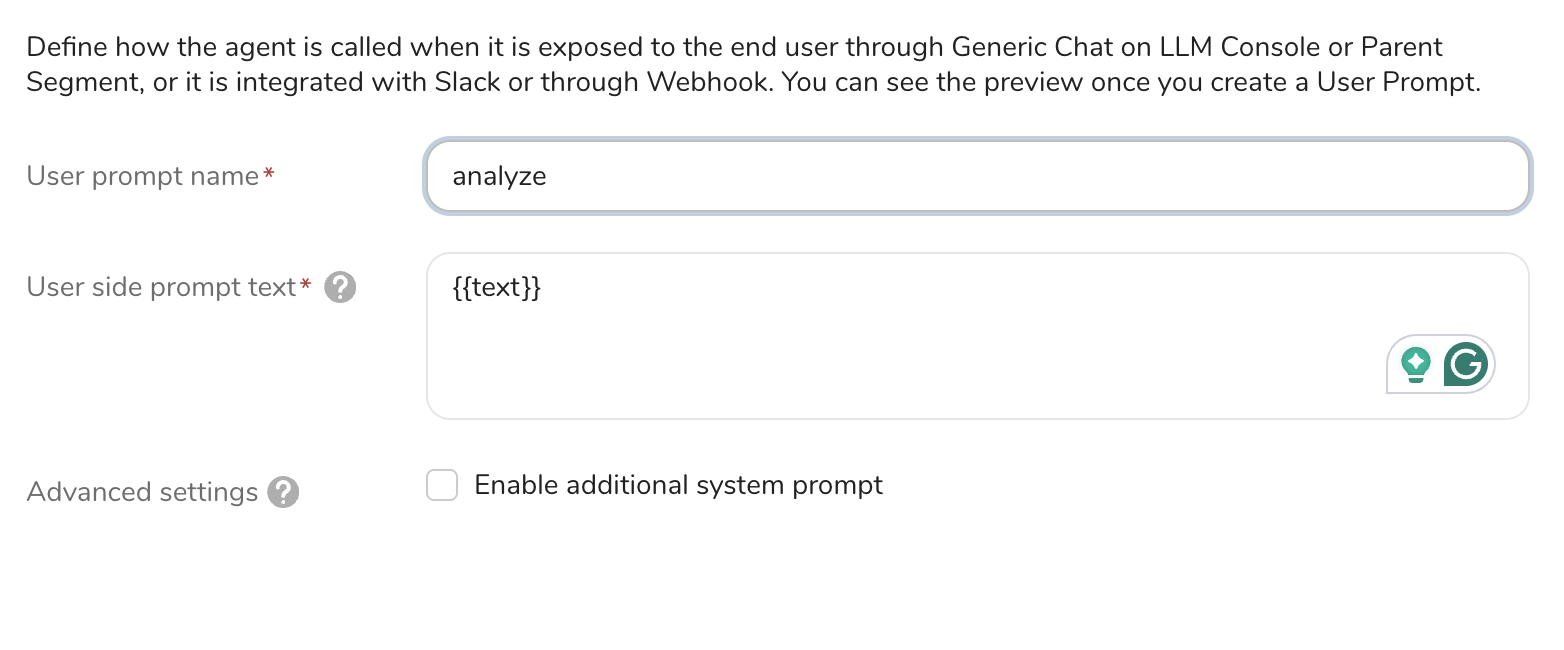Click the "User prompt name" field label
Screen dimensions: 1564x650
click(143, 177)
